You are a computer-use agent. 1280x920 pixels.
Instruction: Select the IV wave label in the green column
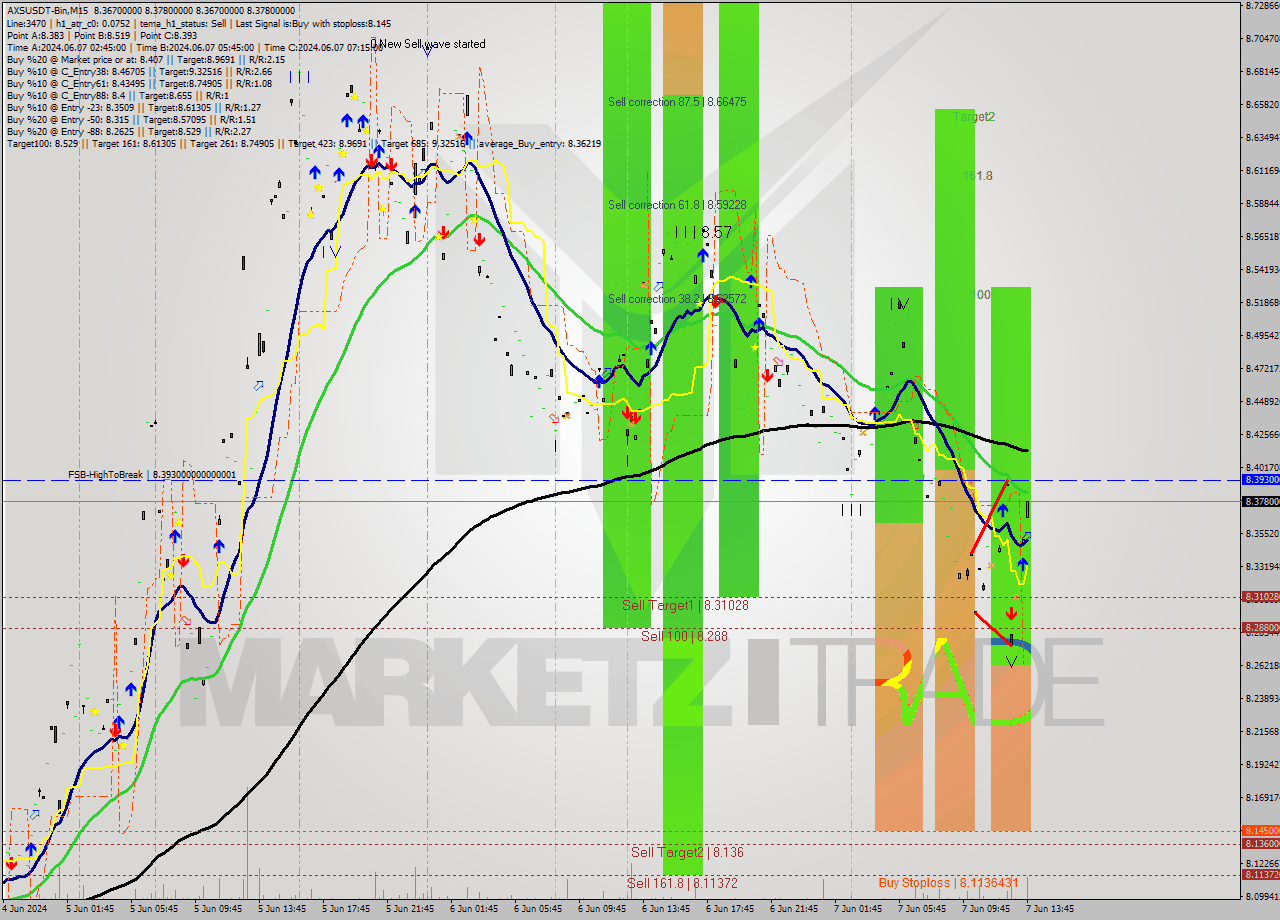click(x=900, y=304)
